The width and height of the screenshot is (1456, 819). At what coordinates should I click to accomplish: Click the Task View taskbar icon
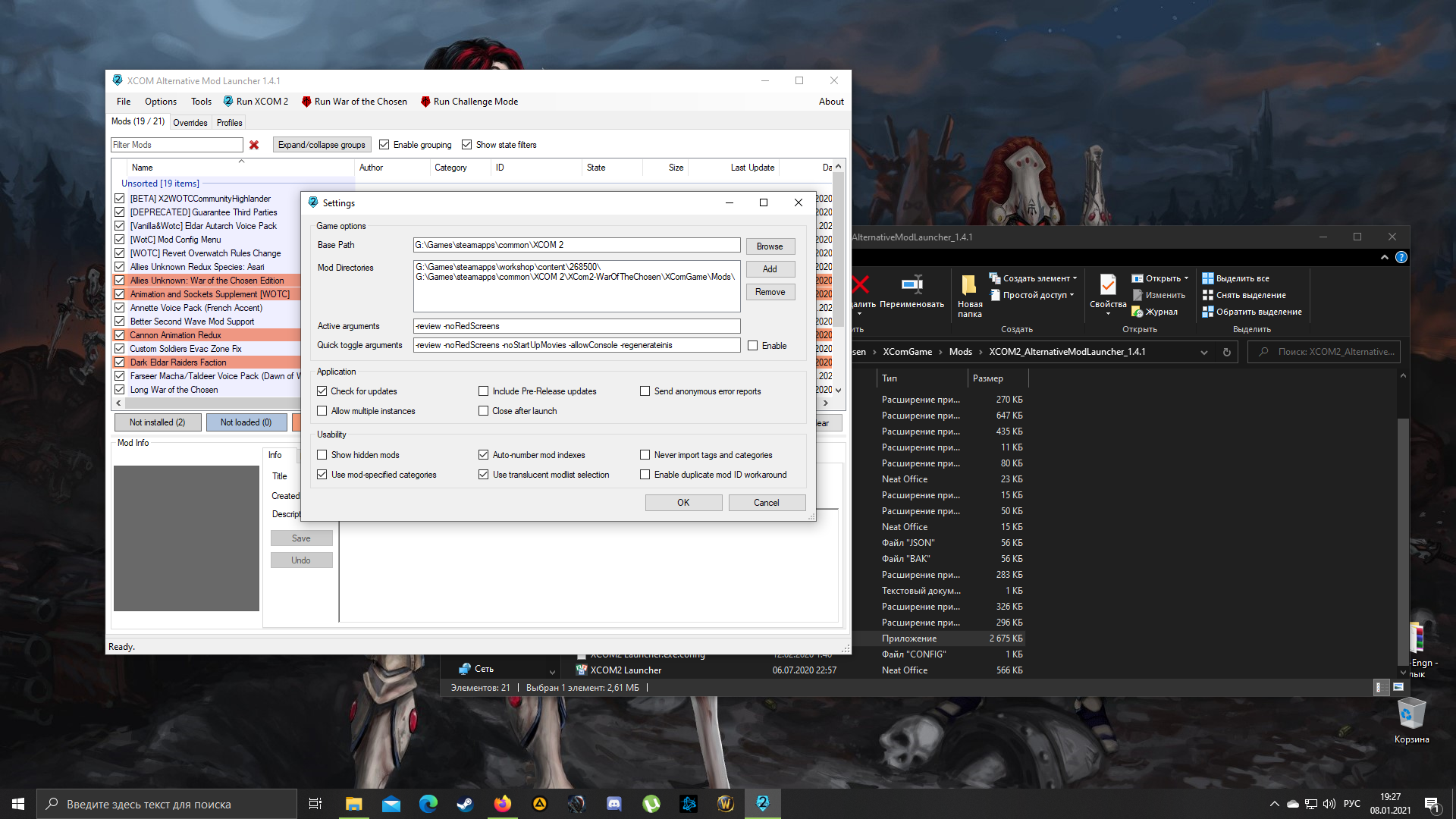[315, 804]
